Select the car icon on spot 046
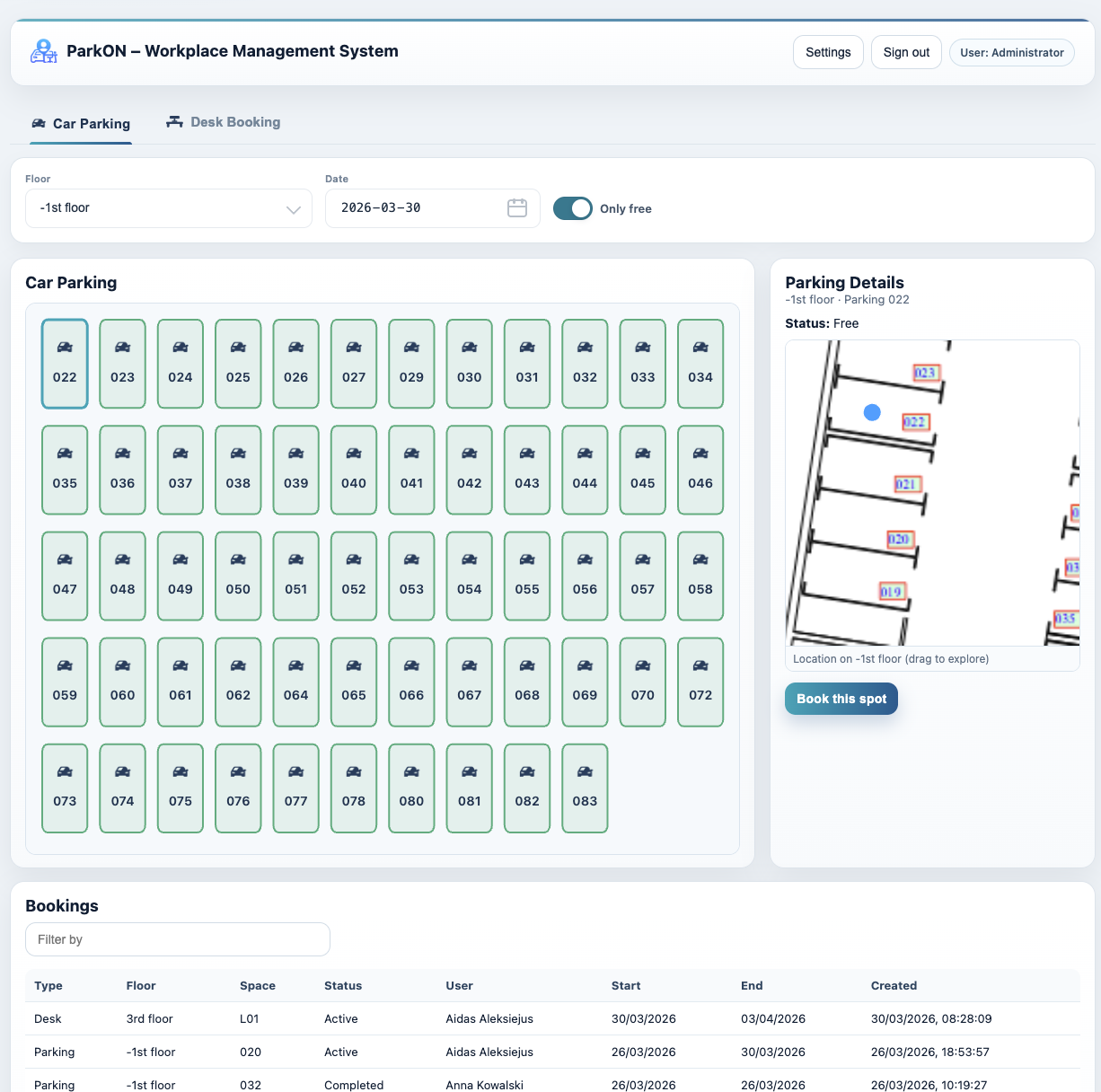 pos(700,453)
